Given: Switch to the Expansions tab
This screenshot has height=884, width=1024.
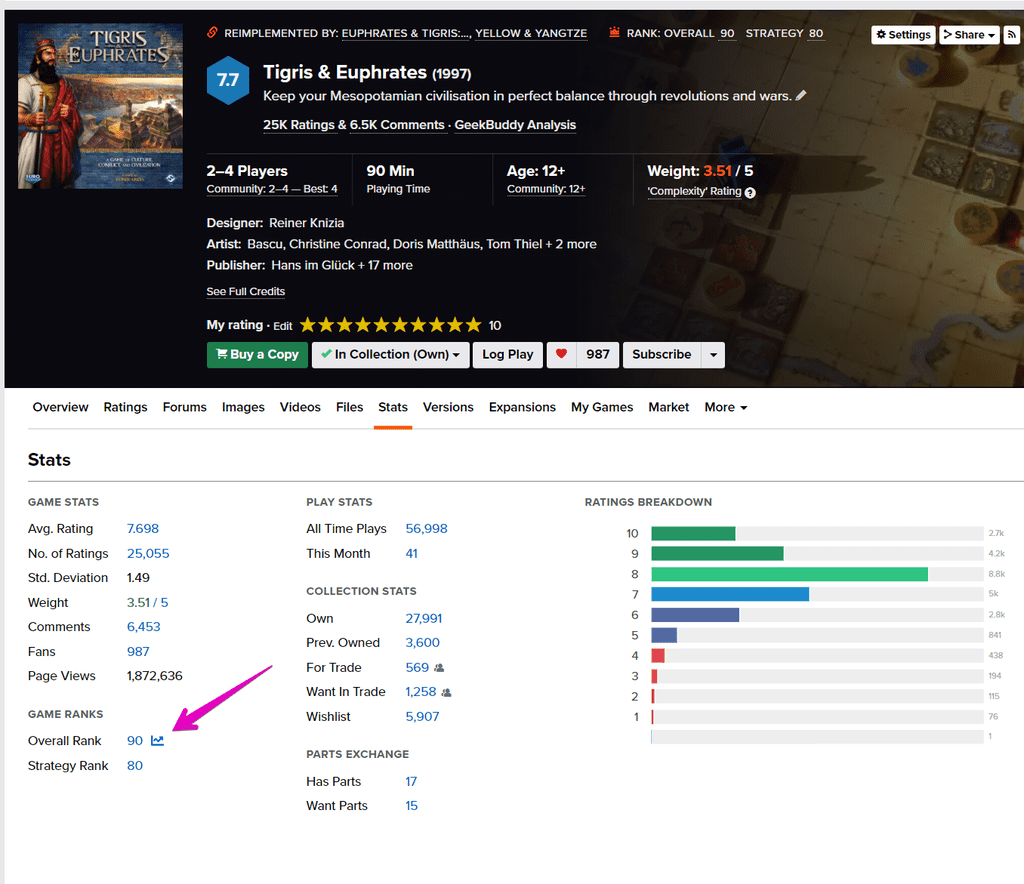Looking at the screenshot, I should [x=521, y=407].
